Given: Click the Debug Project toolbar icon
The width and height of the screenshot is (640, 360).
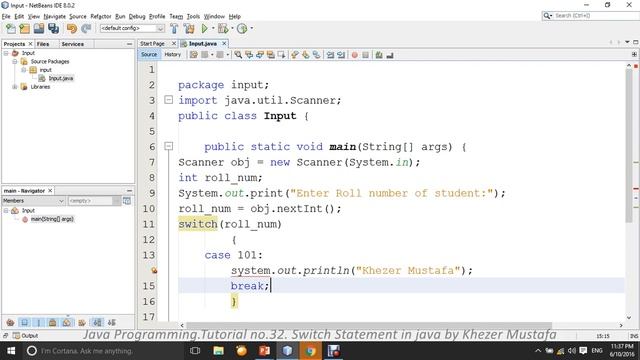Looking at the screenshot, I should [x=223, y=29].
